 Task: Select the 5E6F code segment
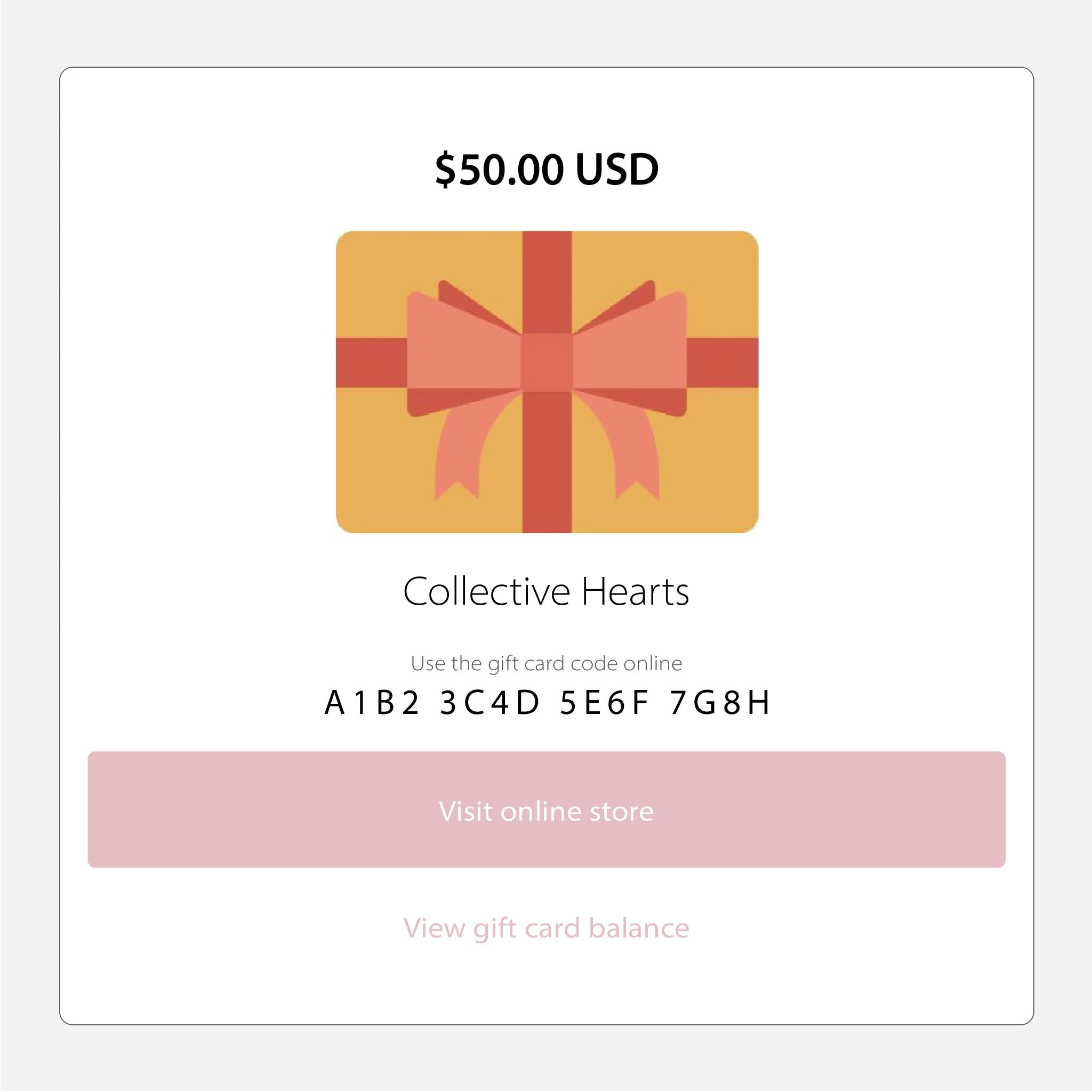pos(604,703)
